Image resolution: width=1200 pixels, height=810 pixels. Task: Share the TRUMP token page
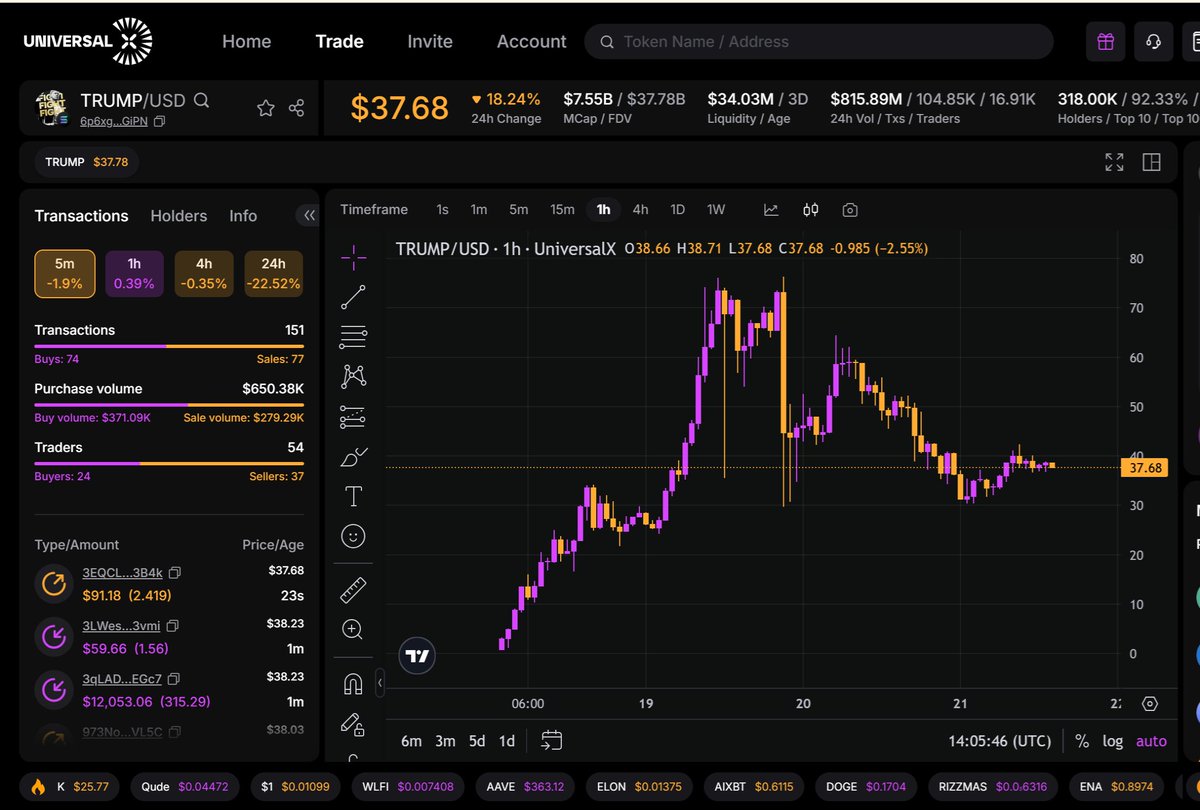296,108
